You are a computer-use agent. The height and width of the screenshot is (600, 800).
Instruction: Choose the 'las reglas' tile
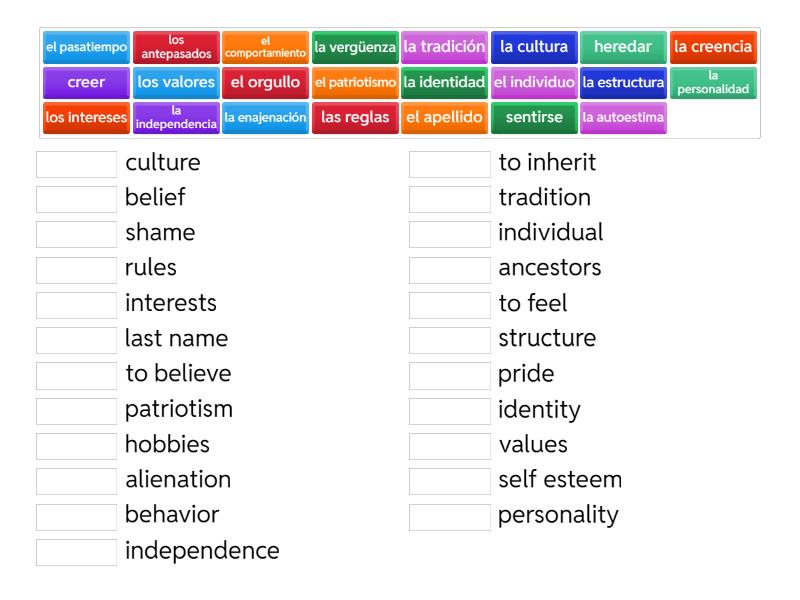pyautogui.click(x=355, y=117)
